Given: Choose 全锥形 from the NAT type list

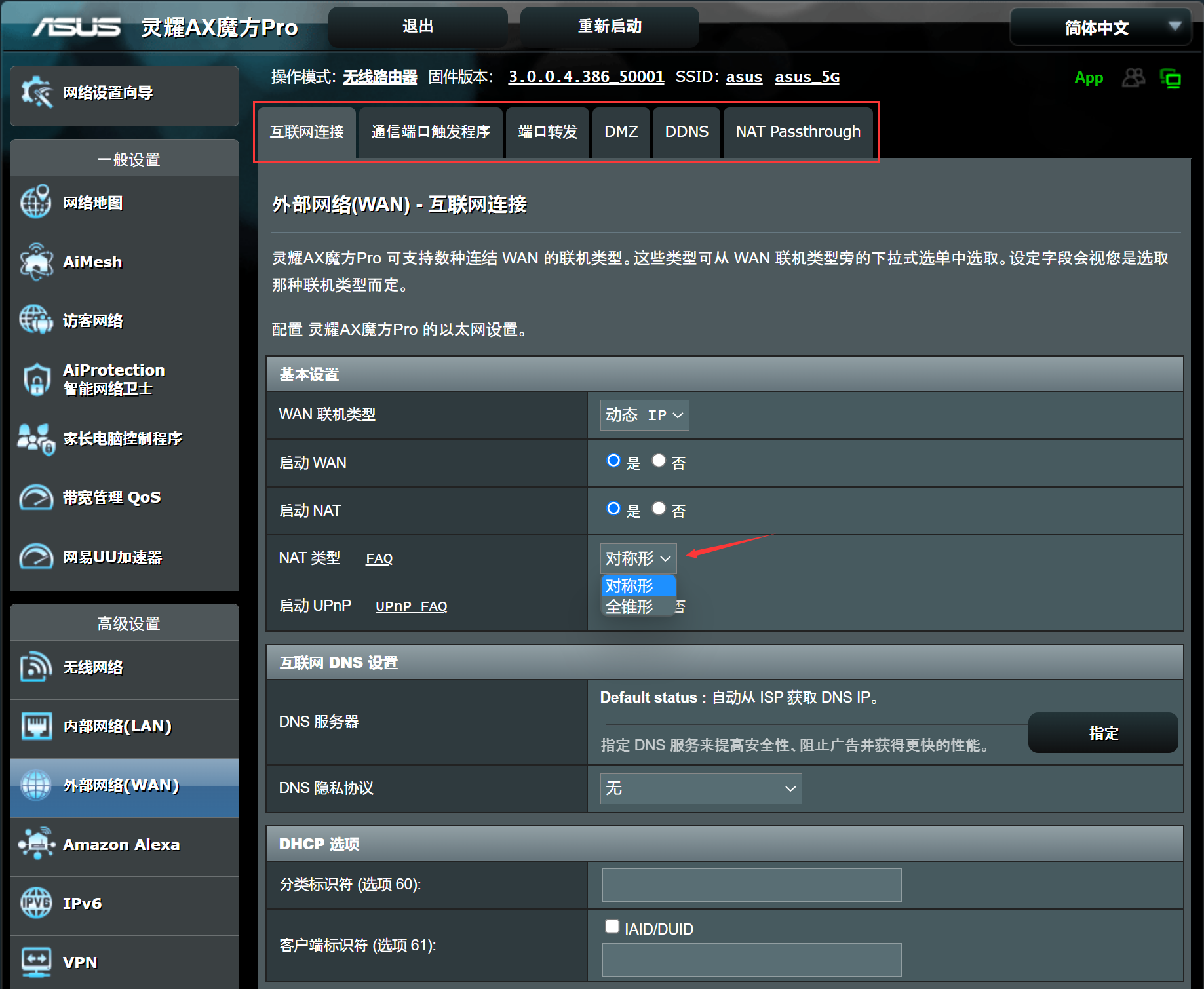Looking at the screenshot, I should [630, 607].
